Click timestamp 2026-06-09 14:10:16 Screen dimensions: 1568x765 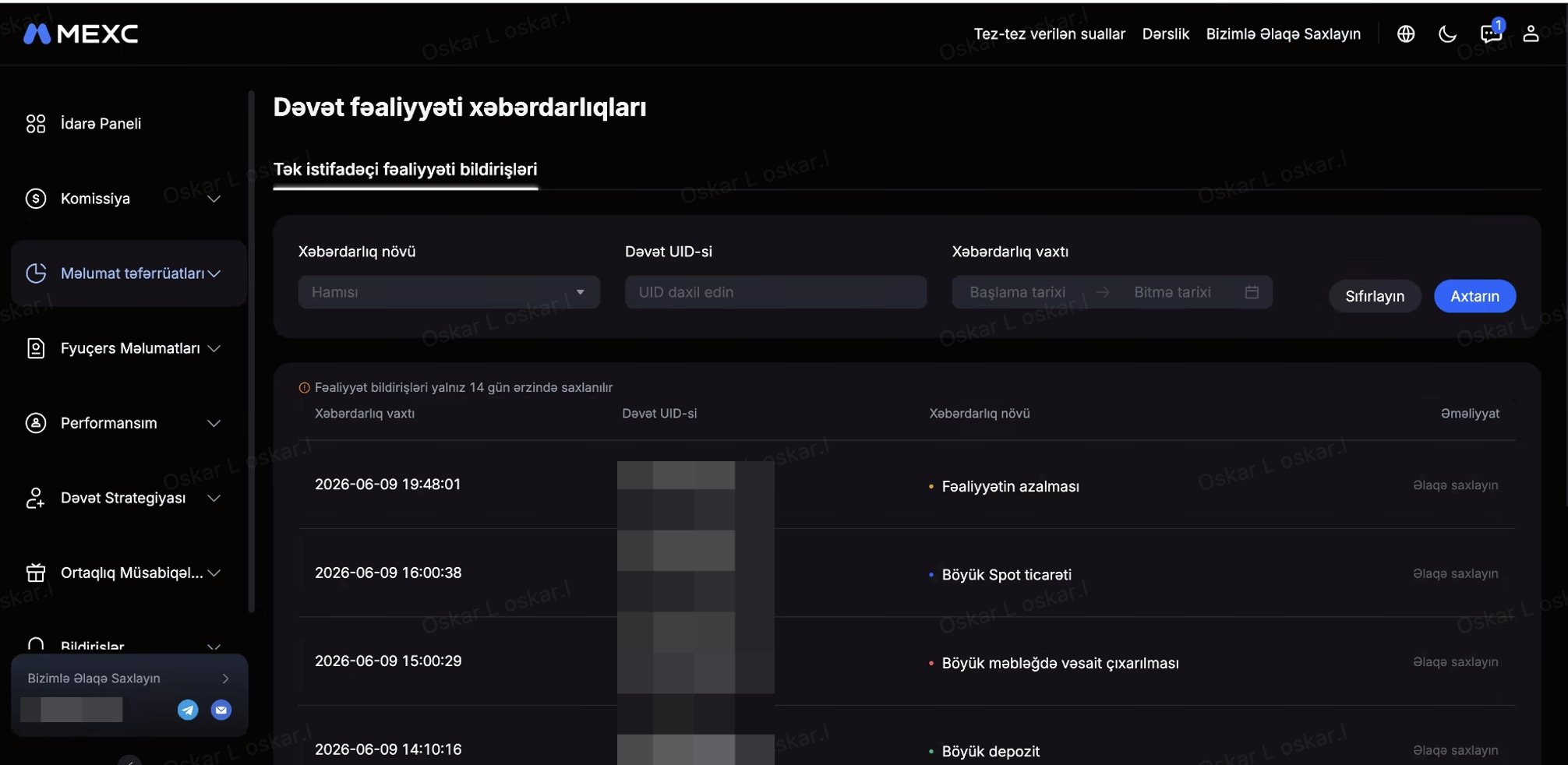click(388, 749)
